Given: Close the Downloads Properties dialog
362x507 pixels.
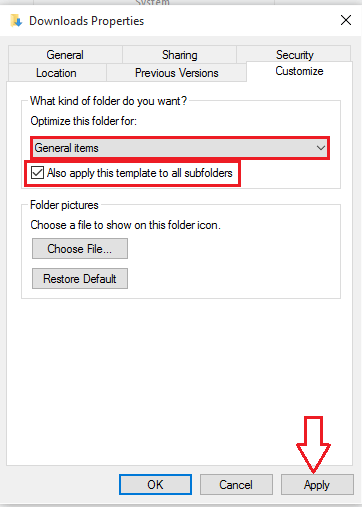Looking at the screenshot, I should tap(346, 20).
